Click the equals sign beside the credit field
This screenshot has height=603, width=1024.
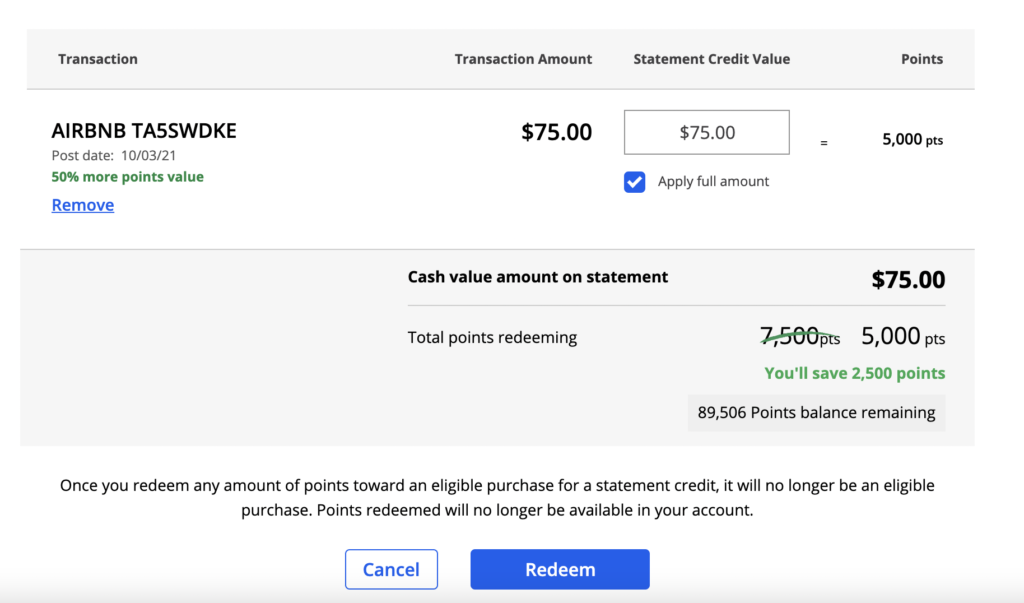click(x=823, y=142)
